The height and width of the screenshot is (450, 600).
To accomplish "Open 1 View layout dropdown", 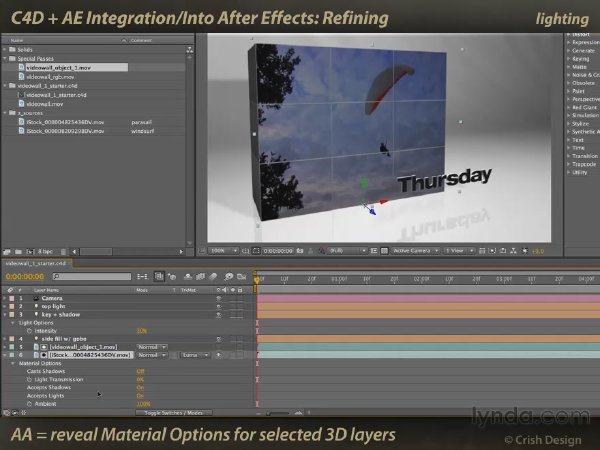I will coord(458,251).
